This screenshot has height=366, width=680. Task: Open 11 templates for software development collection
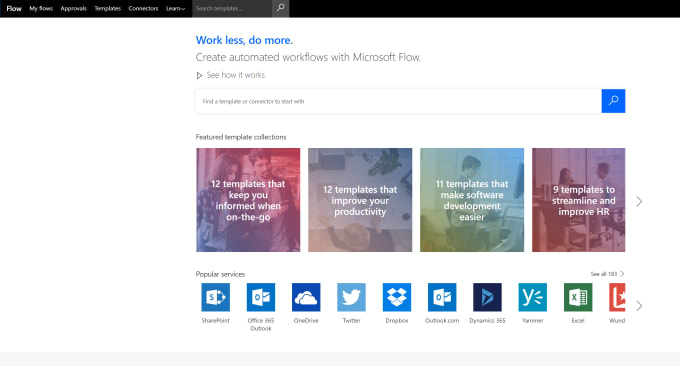click(472, 200)
